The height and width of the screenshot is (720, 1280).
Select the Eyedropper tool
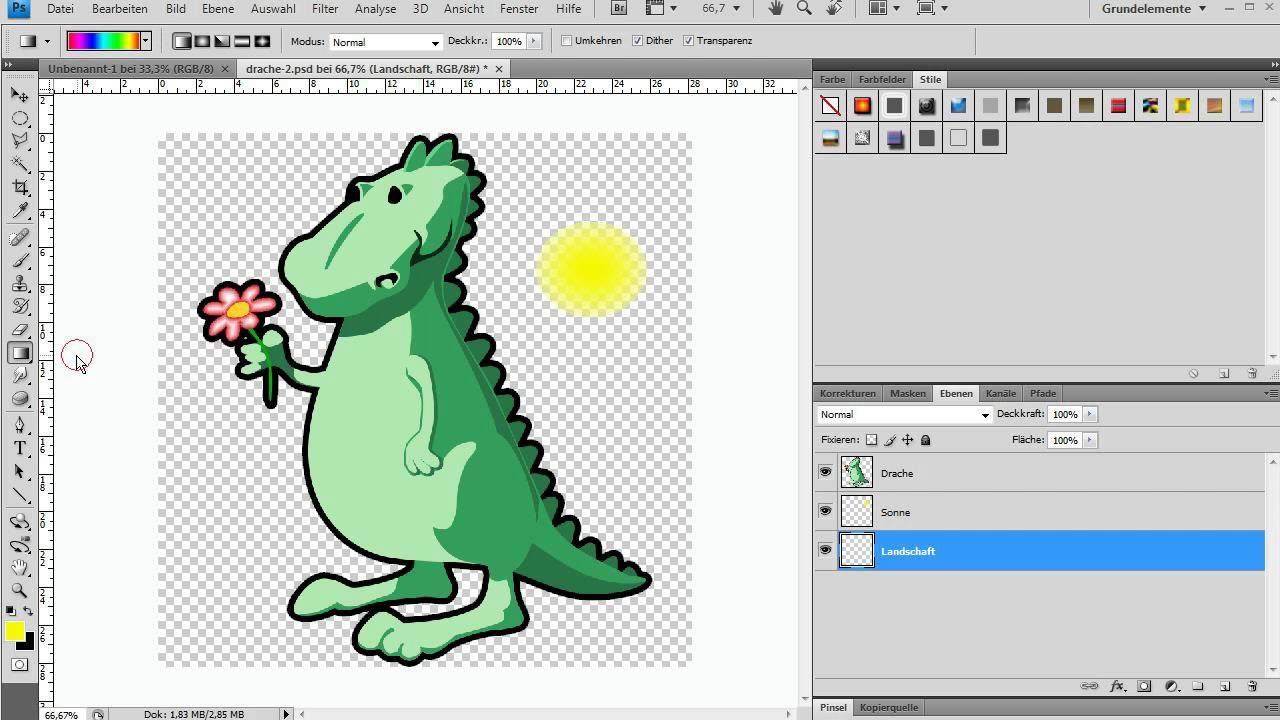click(x=19, y=210)
